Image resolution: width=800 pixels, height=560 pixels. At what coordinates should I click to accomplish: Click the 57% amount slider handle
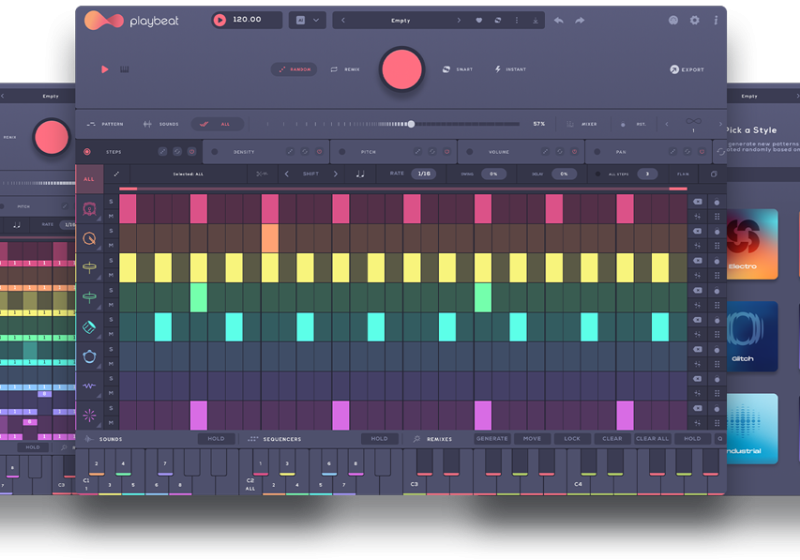[x=411, y=124]
